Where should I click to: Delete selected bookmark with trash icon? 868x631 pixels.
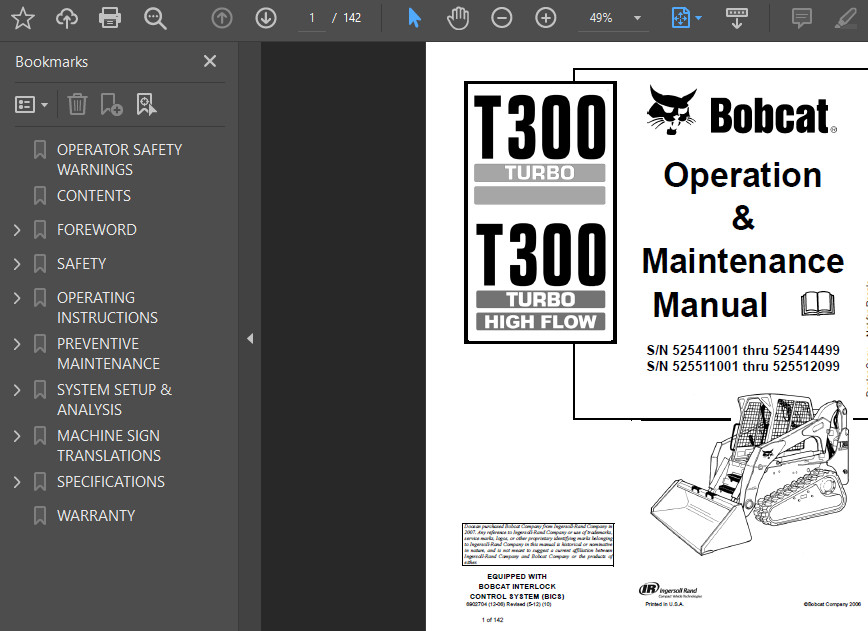(x=77, y=104)
